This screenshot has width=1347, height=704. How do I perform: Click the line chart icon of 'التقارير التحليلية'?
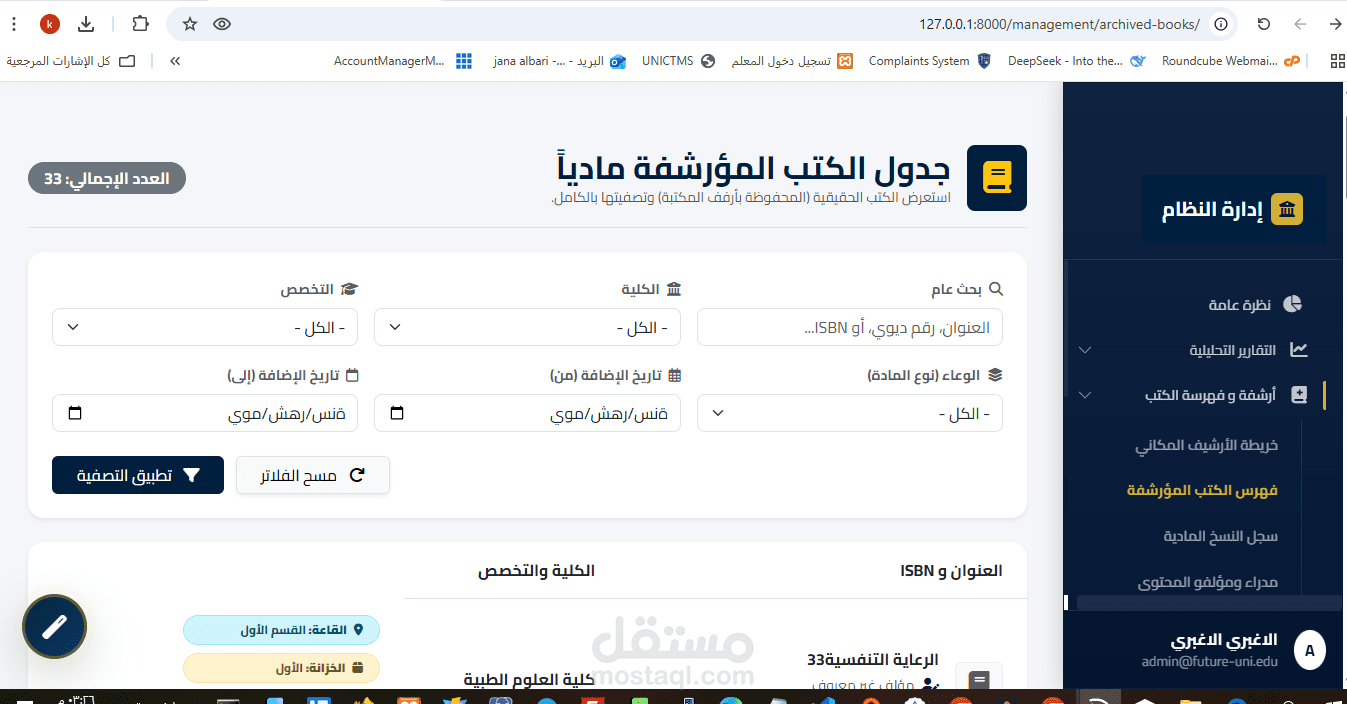1299,350
